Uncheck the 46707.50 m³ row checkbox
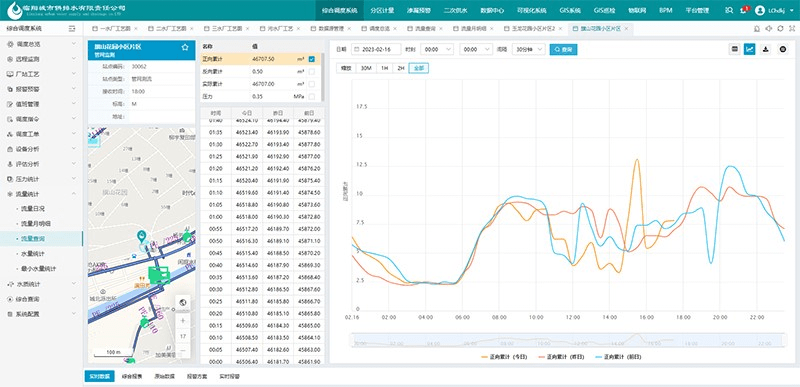800x387 pixels. pyautogui.click(x=312, y=59)
